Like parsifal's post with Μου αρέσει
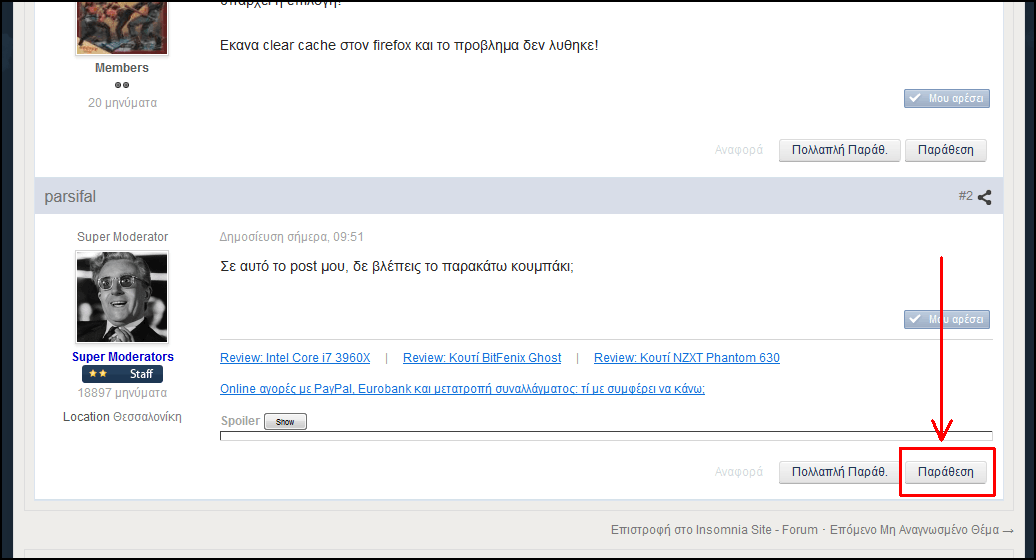Screen dimensions: 1036x560 tap(947, 320)
